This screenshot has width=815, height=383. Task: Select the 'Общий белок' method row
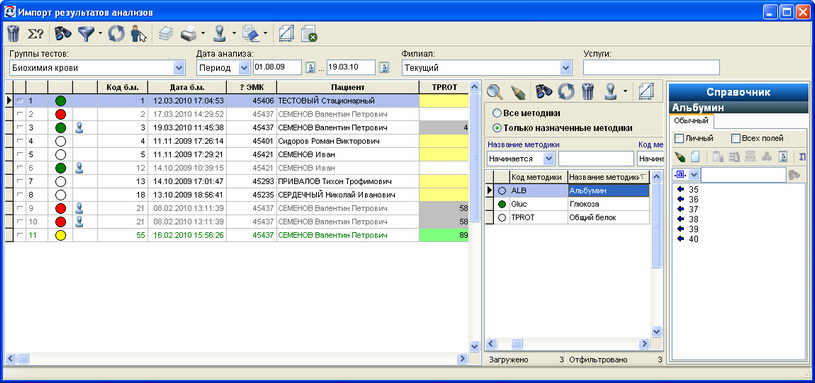point(567,218)
